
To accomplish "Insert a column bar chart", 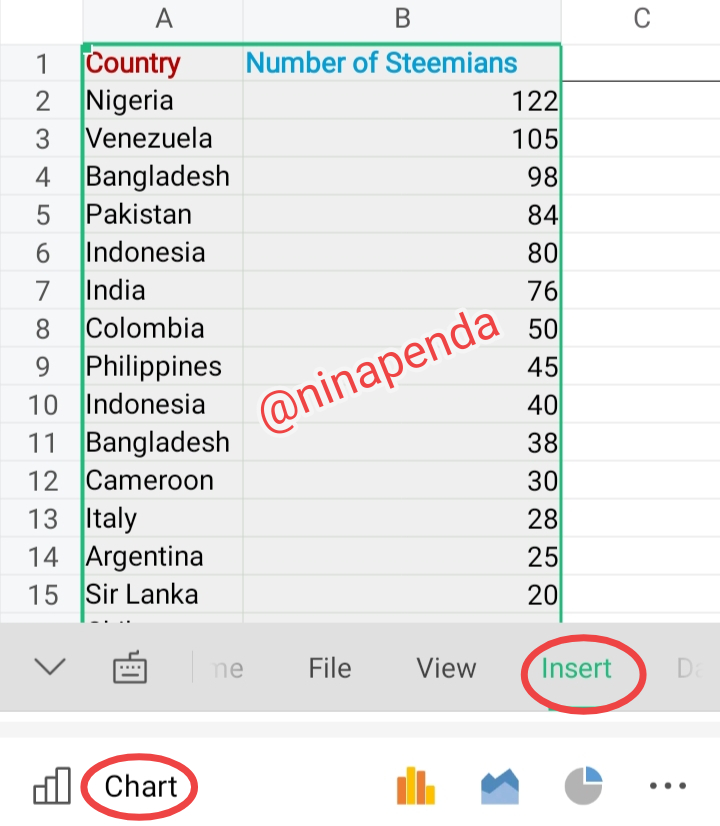I will tap(416, 786).
